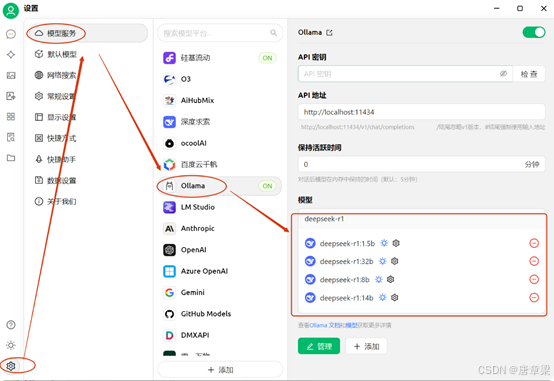Select 显示设置 settings menu
The height and width of the screenshot is (381, 554).
click(x=87, y=117)
